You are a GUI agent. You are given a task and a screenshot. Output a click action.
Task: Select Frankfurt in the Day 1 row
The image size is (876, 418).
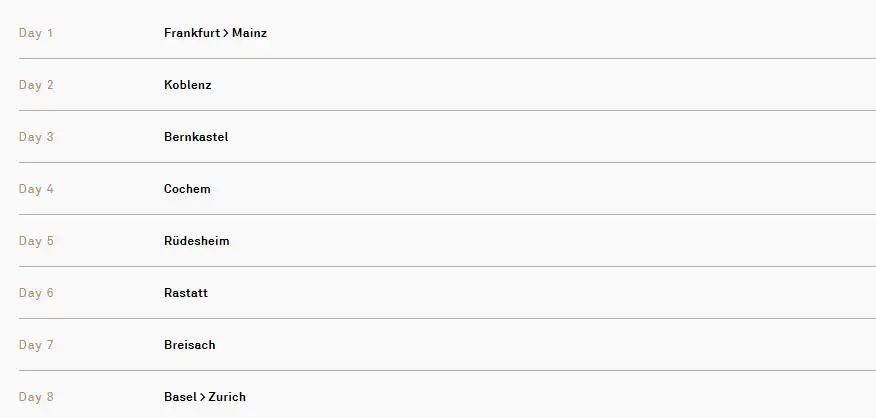coord(192,33)
